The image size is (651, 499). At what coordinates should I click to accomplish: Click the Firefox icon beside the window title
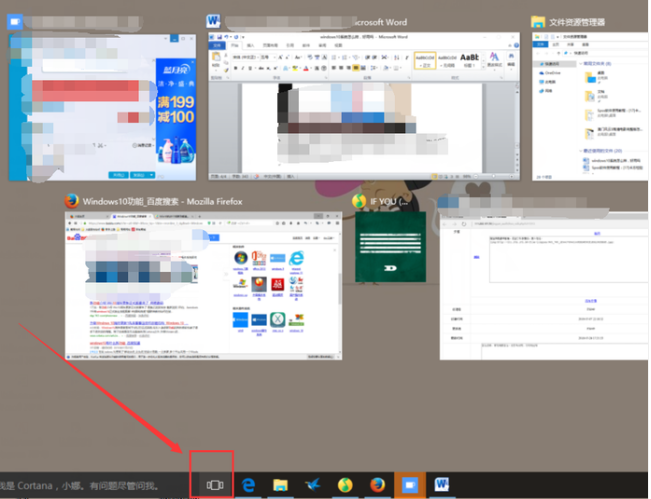coord(71,200)
